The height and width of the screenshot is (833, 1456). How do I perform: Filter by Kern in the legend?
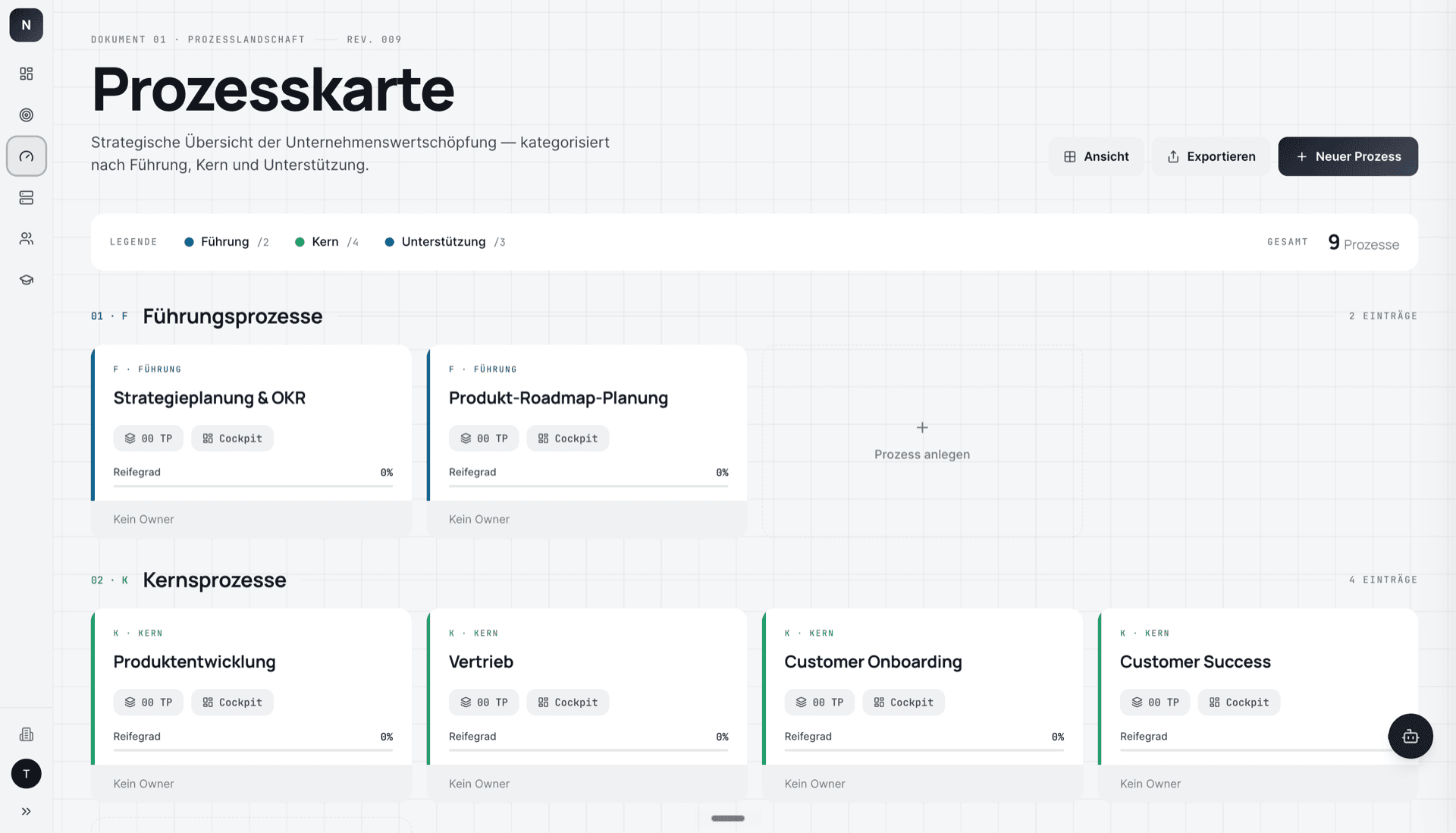point(327,242)
